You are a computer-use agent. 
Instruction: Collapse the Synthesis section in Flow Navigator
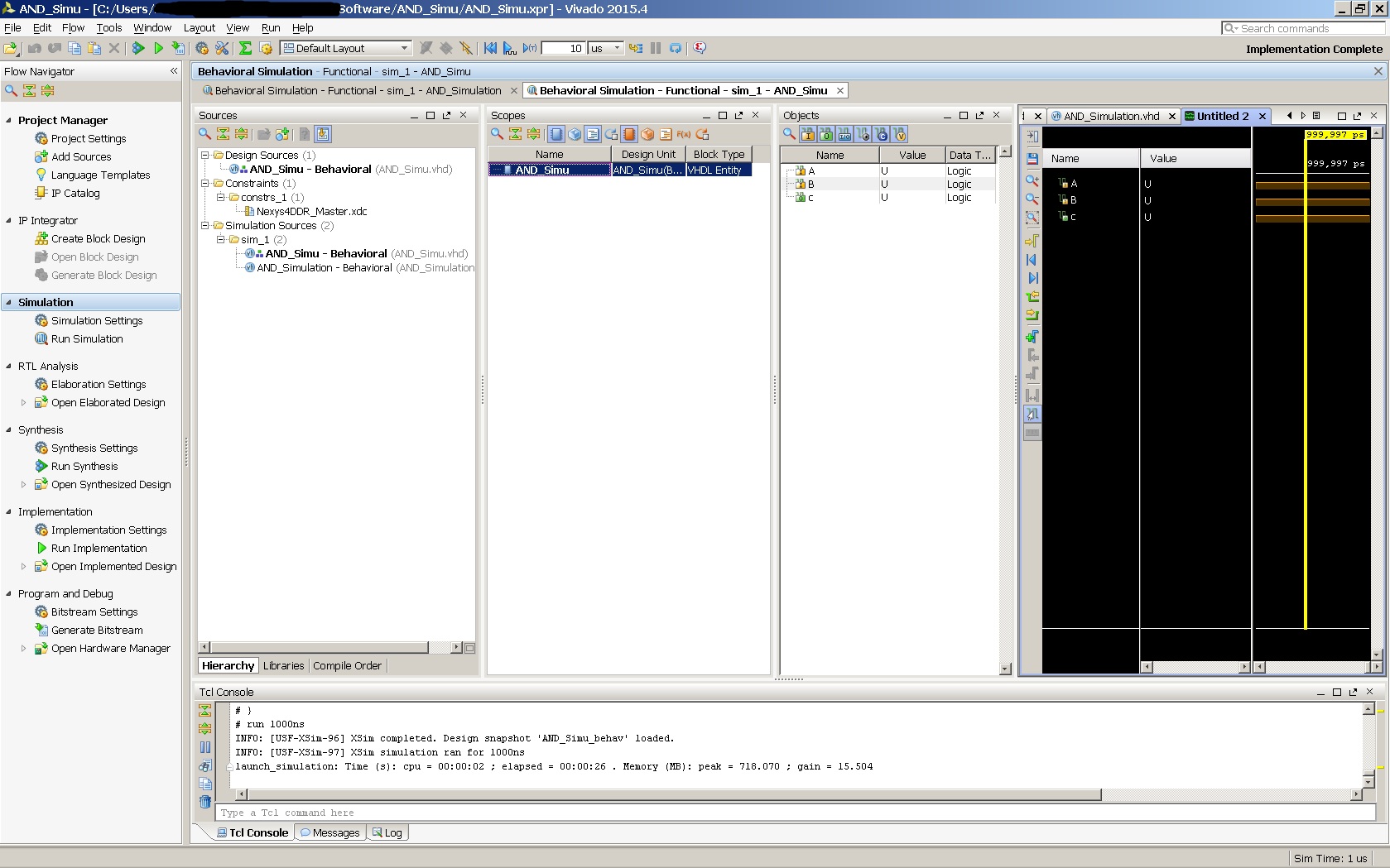[9, 429]
